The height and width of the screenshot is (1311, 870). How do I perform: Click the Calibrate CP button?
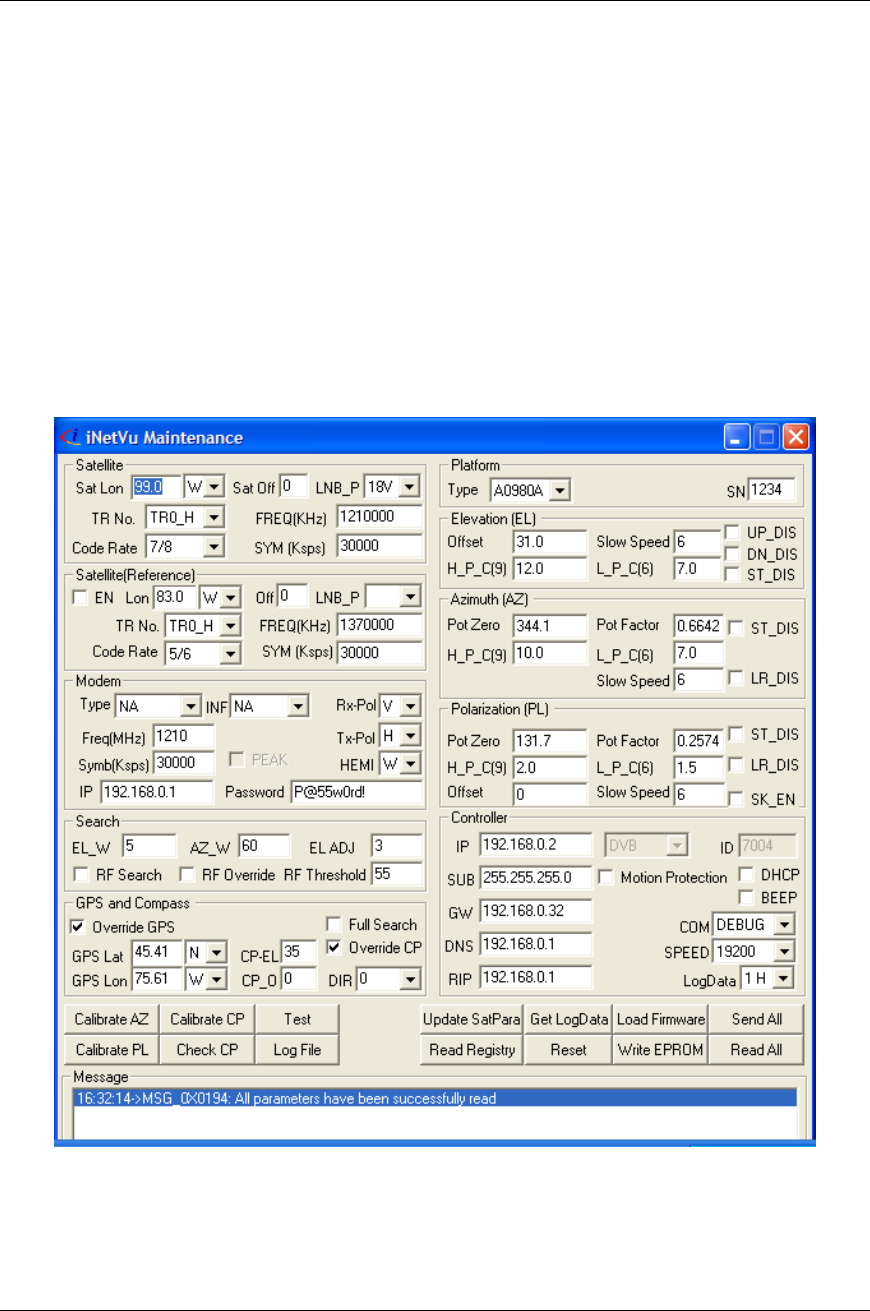[207, 1020]
